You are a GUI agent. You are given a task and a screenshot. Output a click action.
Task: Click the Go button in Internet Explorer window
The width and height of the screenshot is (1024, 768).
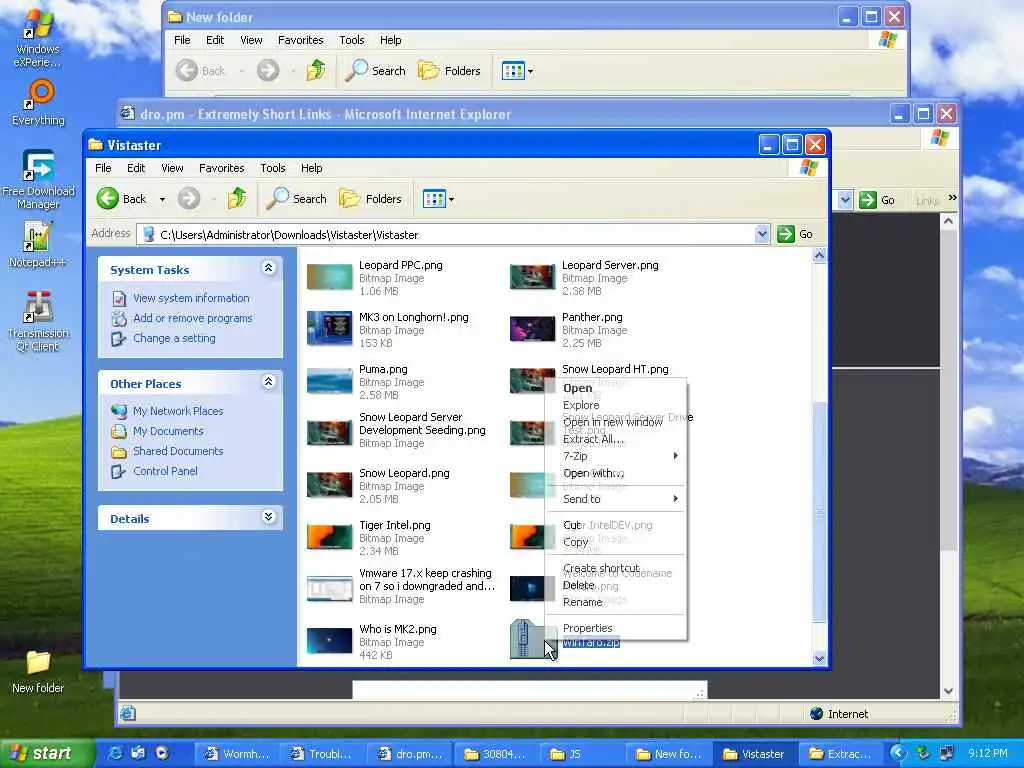(x=877, y=200)
